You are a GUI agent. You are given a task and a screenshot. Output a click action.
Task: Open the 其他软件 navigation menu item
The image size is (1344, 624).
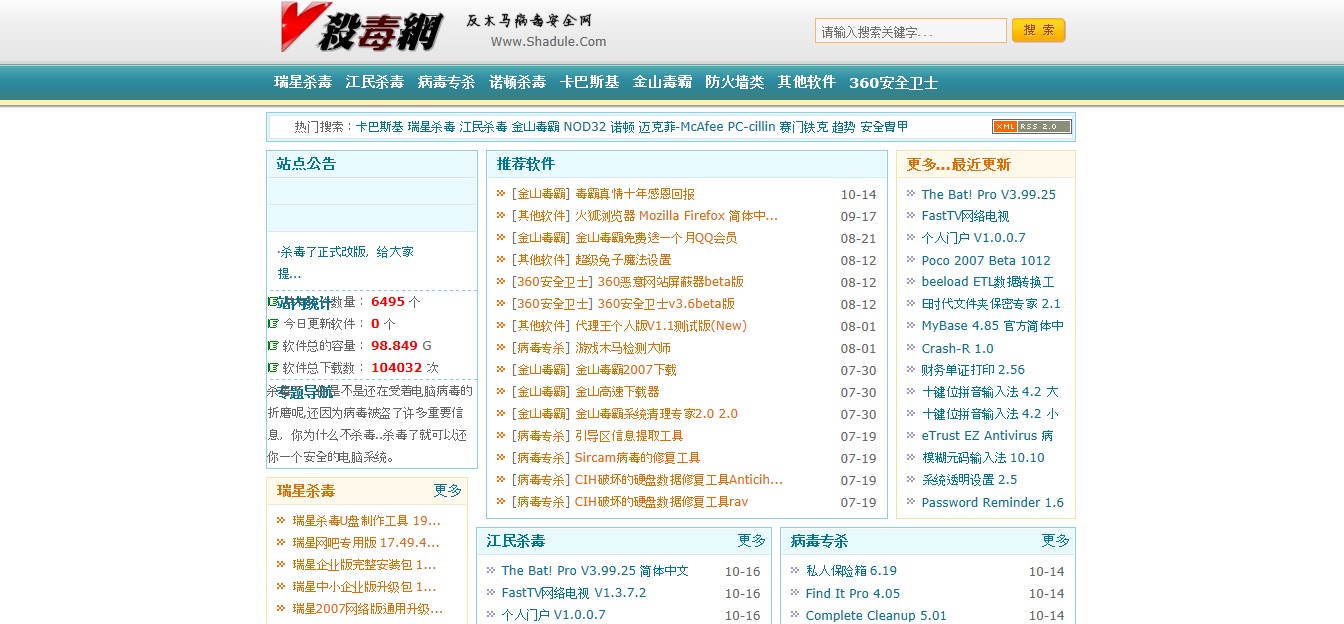(806, 82)
